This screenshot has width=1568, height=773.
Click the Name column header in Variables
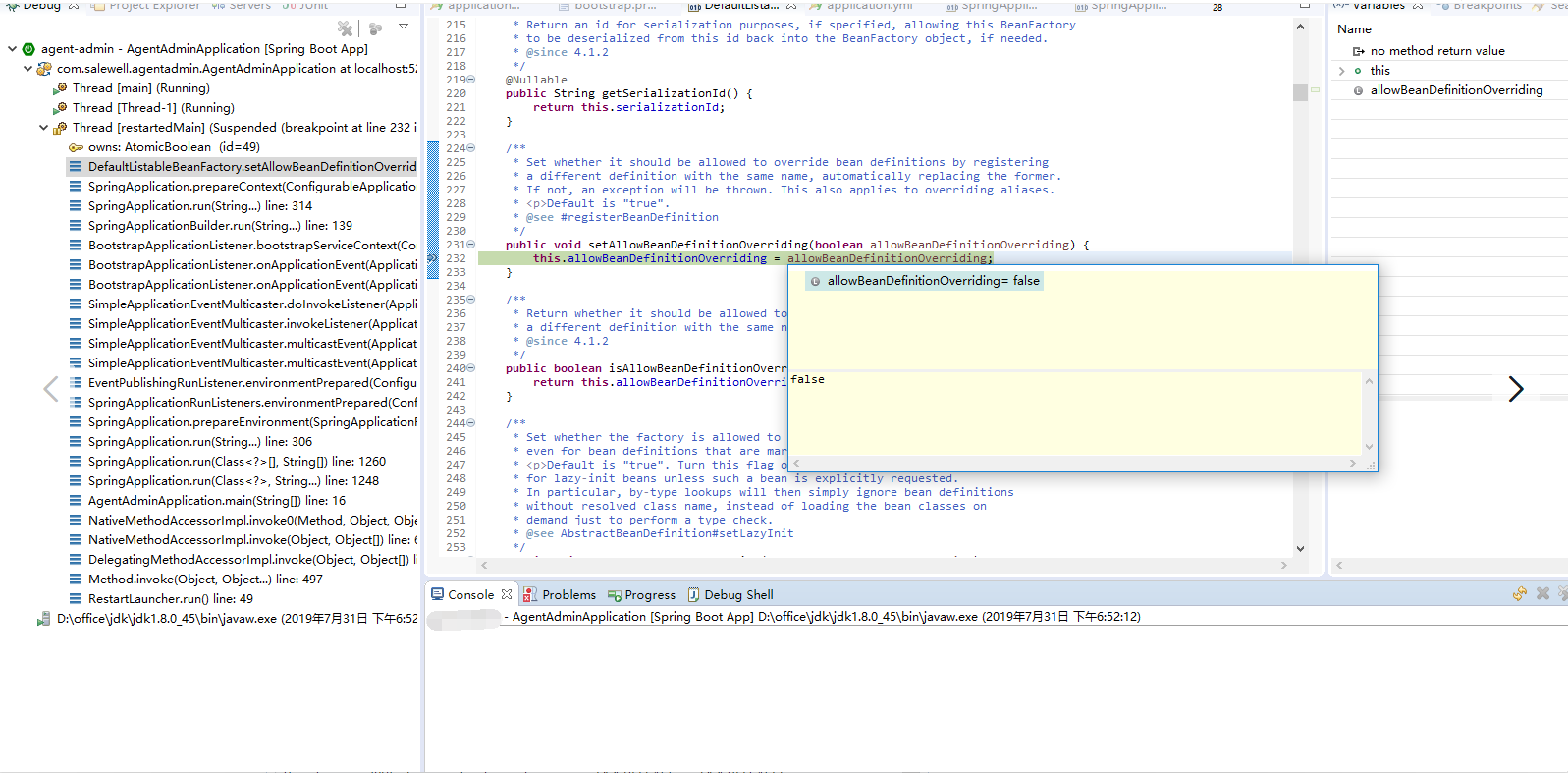pyautogui.click(x=1354, y=29)
